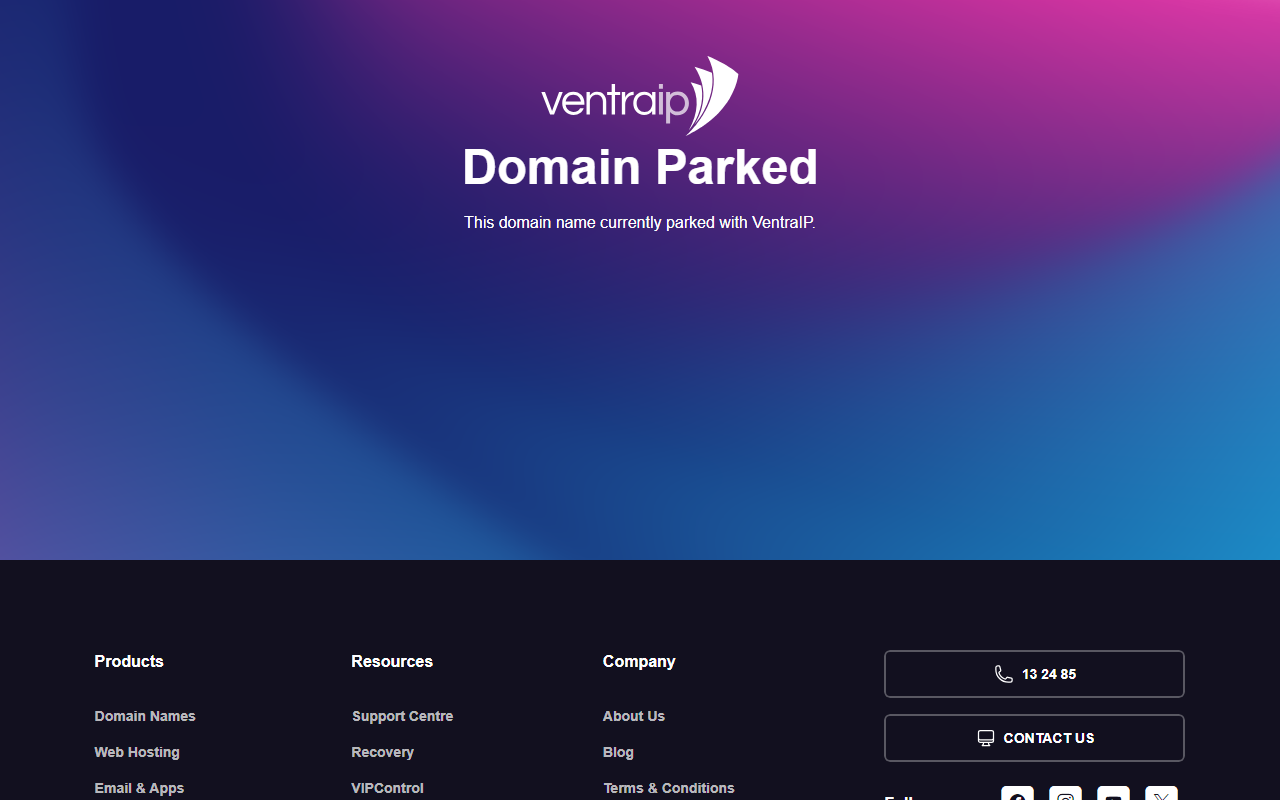Open the Terms & Conditions link

(x=669, y=788)
